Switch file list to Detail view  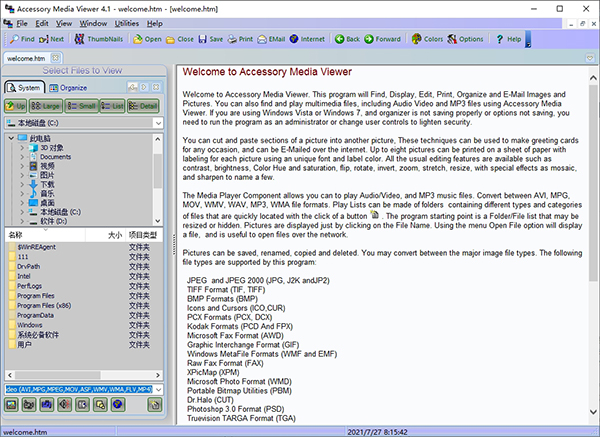coord(143,106)
